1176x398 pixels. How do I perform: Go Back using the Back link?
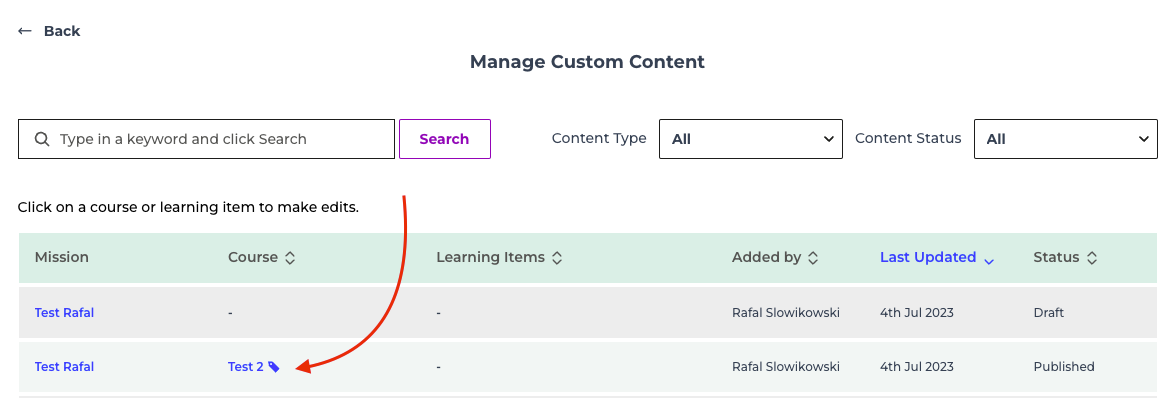pos(62,31)
